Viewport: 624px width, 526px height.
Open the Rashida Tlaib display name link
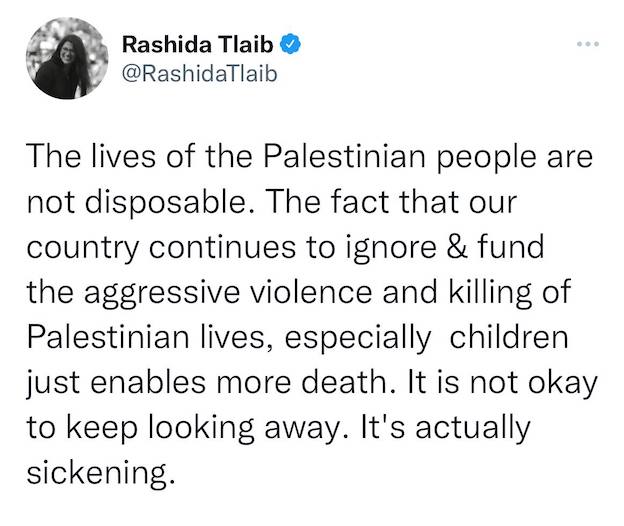pos(197,44)
